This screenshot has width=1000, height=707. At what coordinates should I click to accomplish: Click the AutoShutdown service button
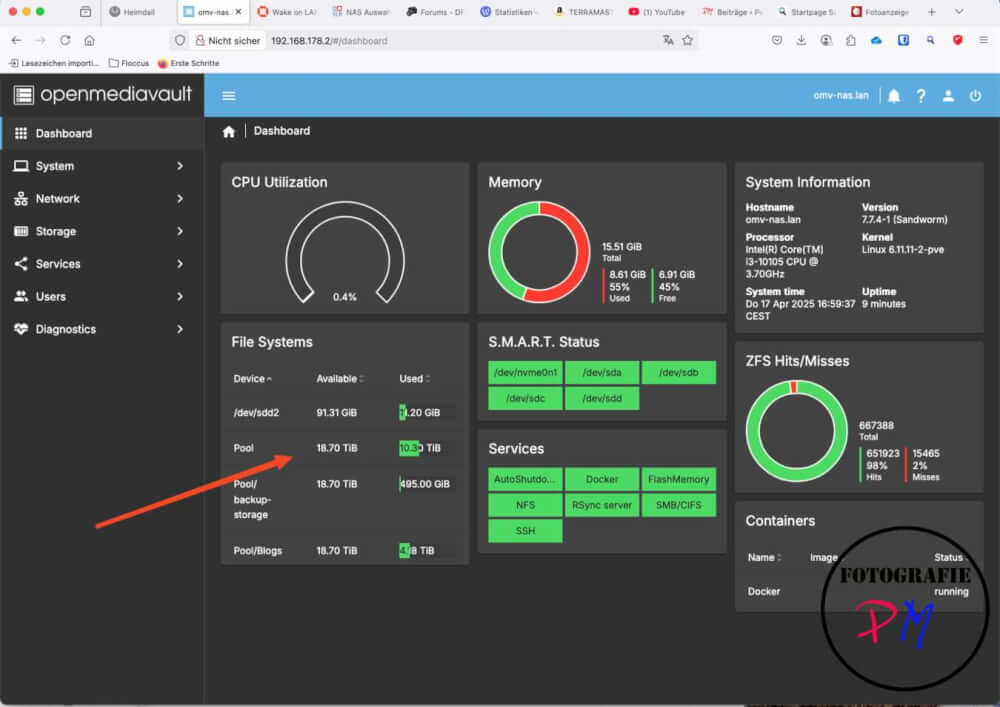(x=525, y=479)
